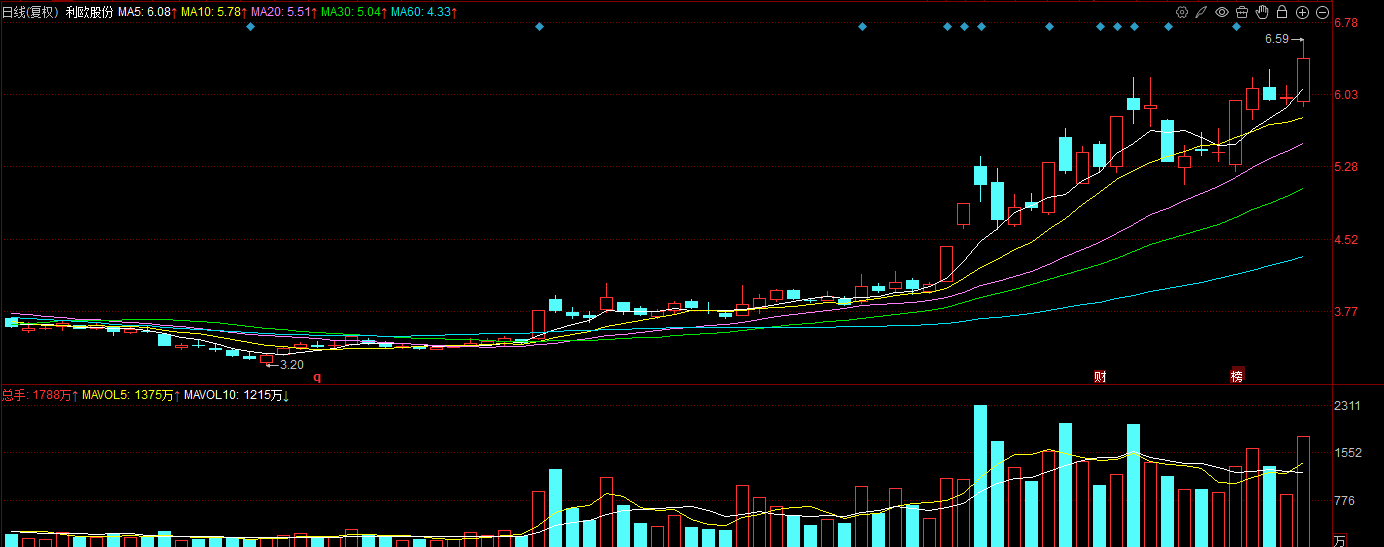The image size is (1384, 547).
Task: Open chart settings gear icon
Action: [x=1181, y=12]
